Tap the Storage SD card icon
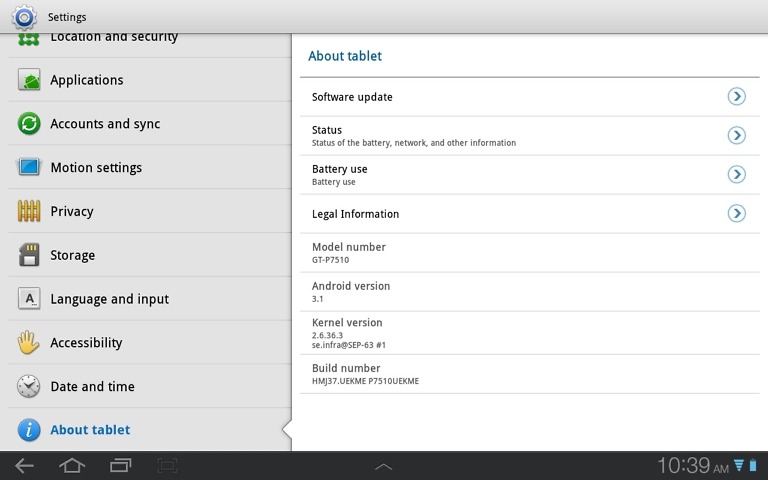768x480 pixels. (x=30, y=256)
